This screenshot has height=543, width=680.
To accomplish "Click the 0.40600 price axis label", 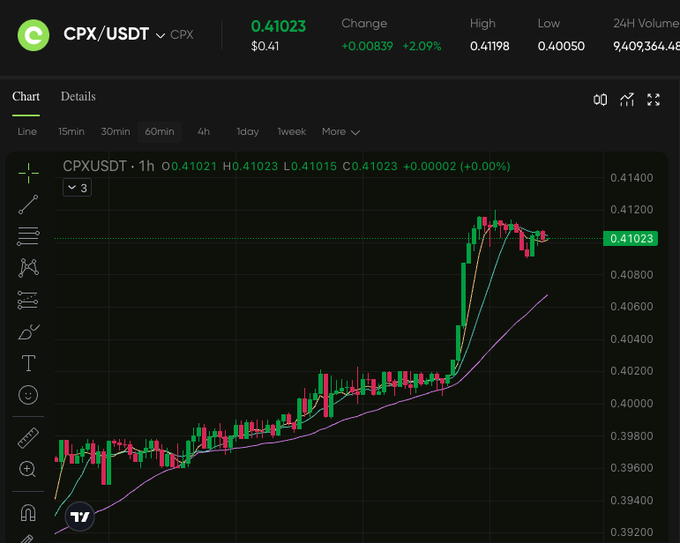I will click(631, 307).
